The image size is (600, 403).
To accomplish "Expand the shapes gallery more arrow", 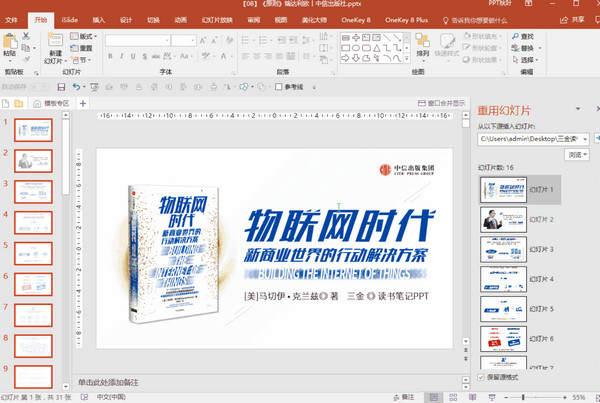I will [407, 58].
